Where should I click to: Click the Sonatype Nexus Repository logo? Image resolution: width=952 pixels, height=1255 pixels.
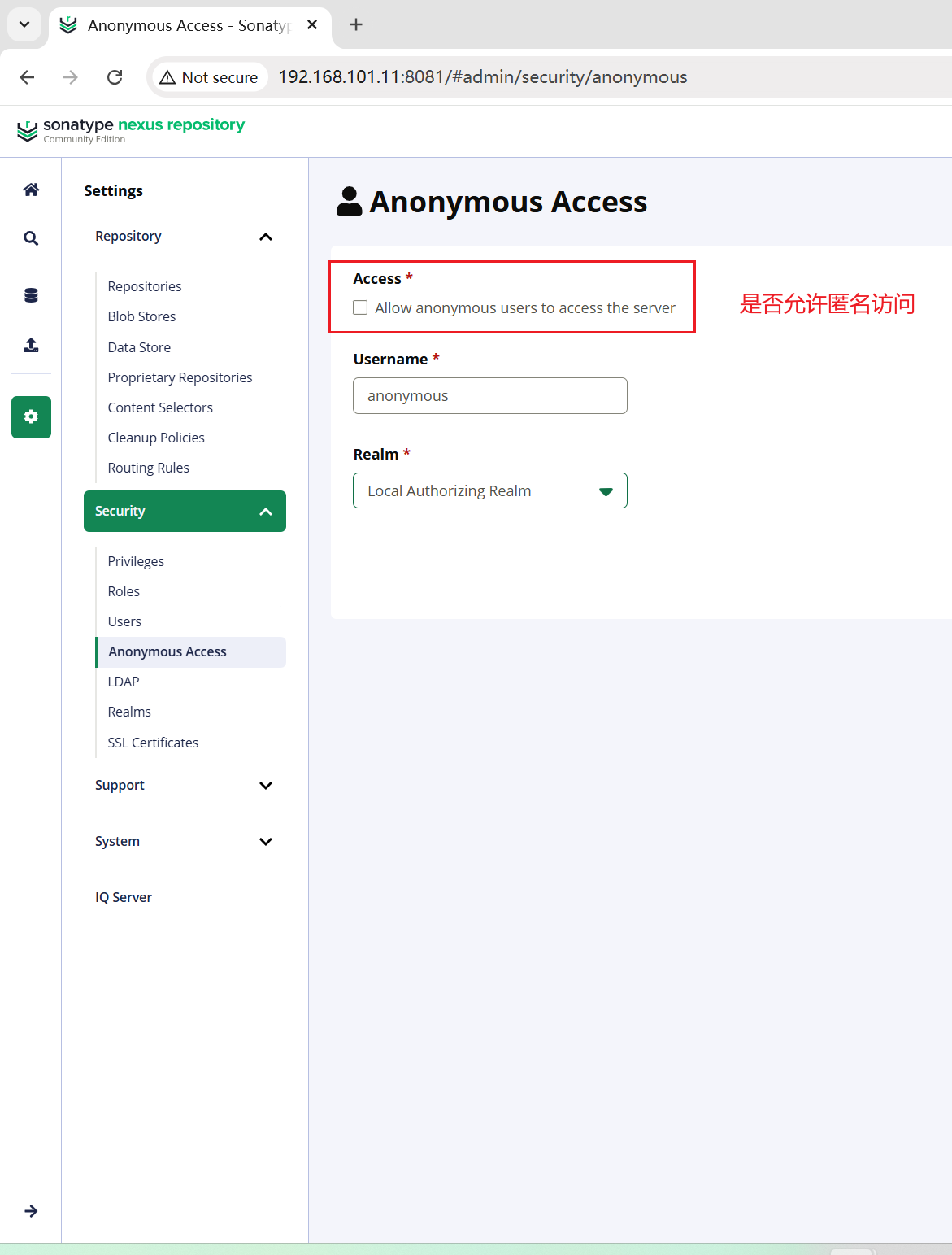click(x=130, y=129)
